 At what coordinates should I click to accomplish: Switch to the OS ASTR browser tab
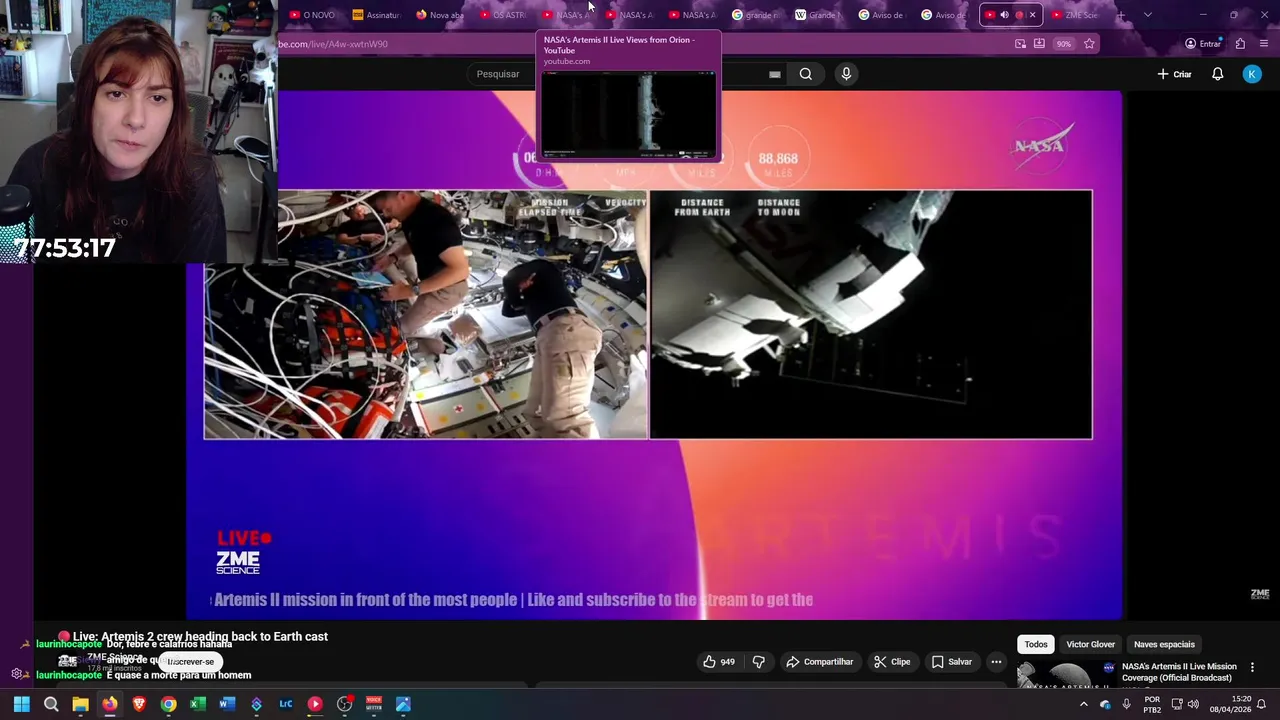click(502, 15)
